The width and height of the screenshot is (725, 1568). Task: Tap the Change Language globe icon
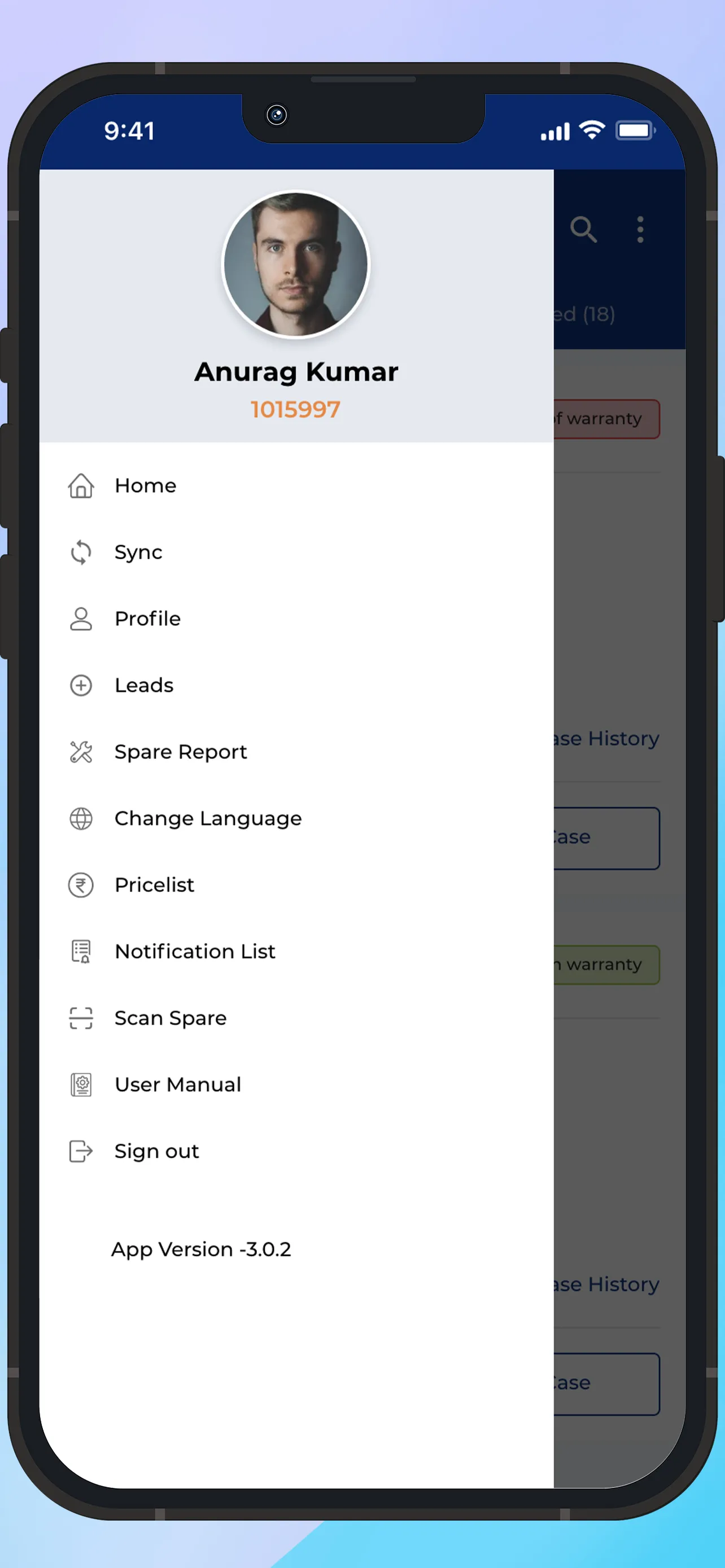point(81,818)
